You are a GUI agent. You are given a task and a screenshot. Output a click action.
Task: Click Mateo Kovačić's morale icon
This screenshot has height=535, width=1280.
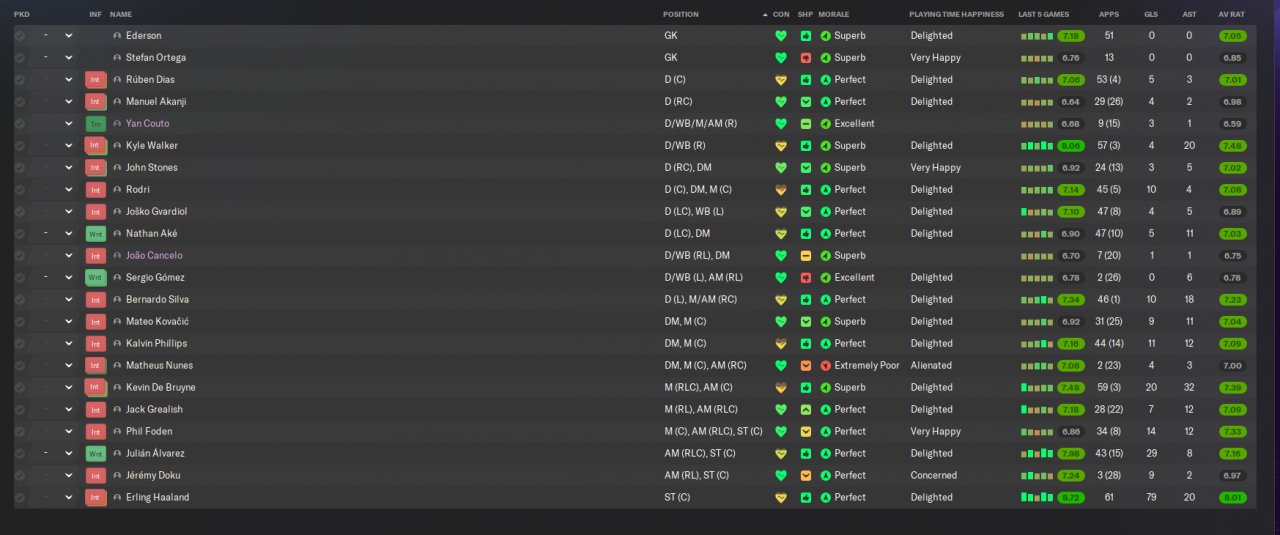[825, 322]
